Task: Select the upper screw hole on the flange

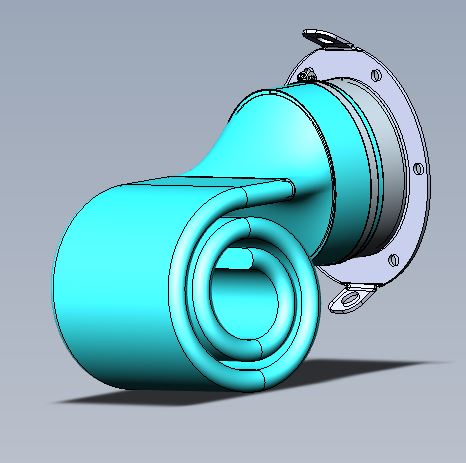Action: click(376, 75)
